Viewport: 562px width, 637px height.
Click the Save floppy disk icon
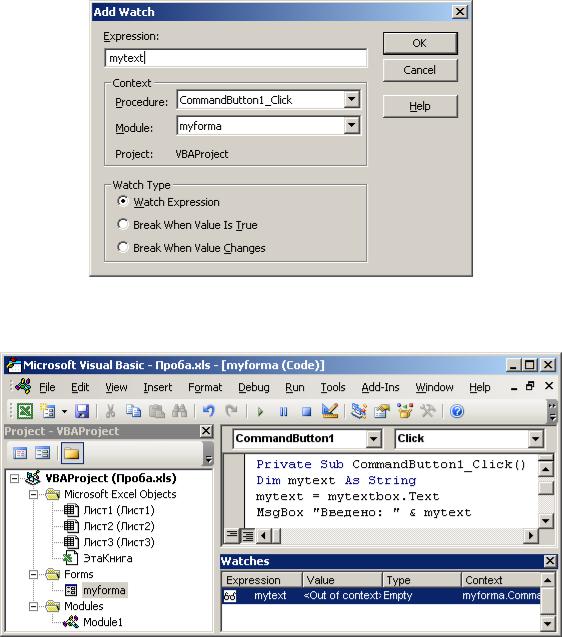click(x=82, y=411)
